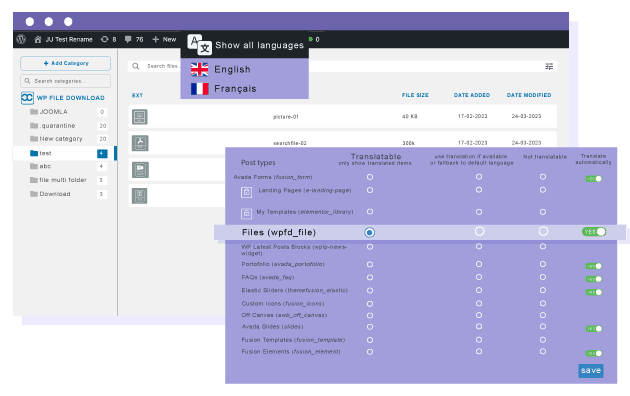Click the My Templates lock icon

coord(246,213)
